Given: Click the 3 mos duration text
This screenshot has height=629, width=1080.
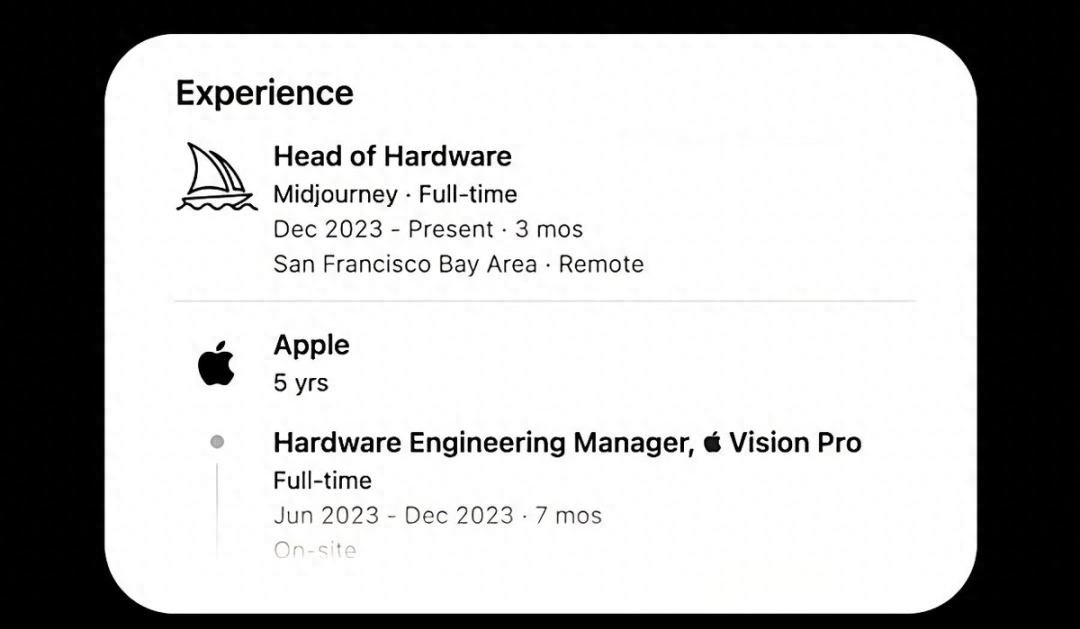Looking at the screenshot, I should pos(549,229).
